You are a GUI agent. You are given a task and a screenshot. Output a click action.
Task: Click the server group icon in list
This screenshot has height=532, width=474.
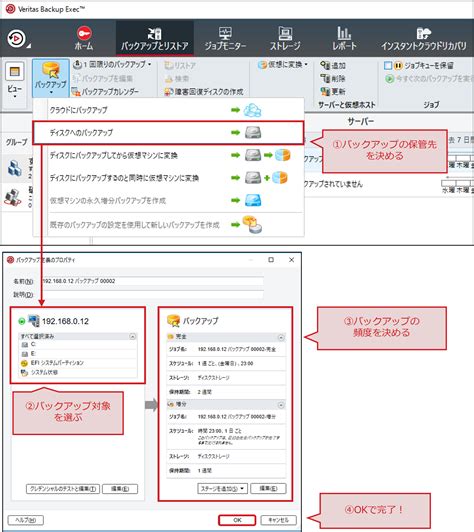[x=15, y=168]
